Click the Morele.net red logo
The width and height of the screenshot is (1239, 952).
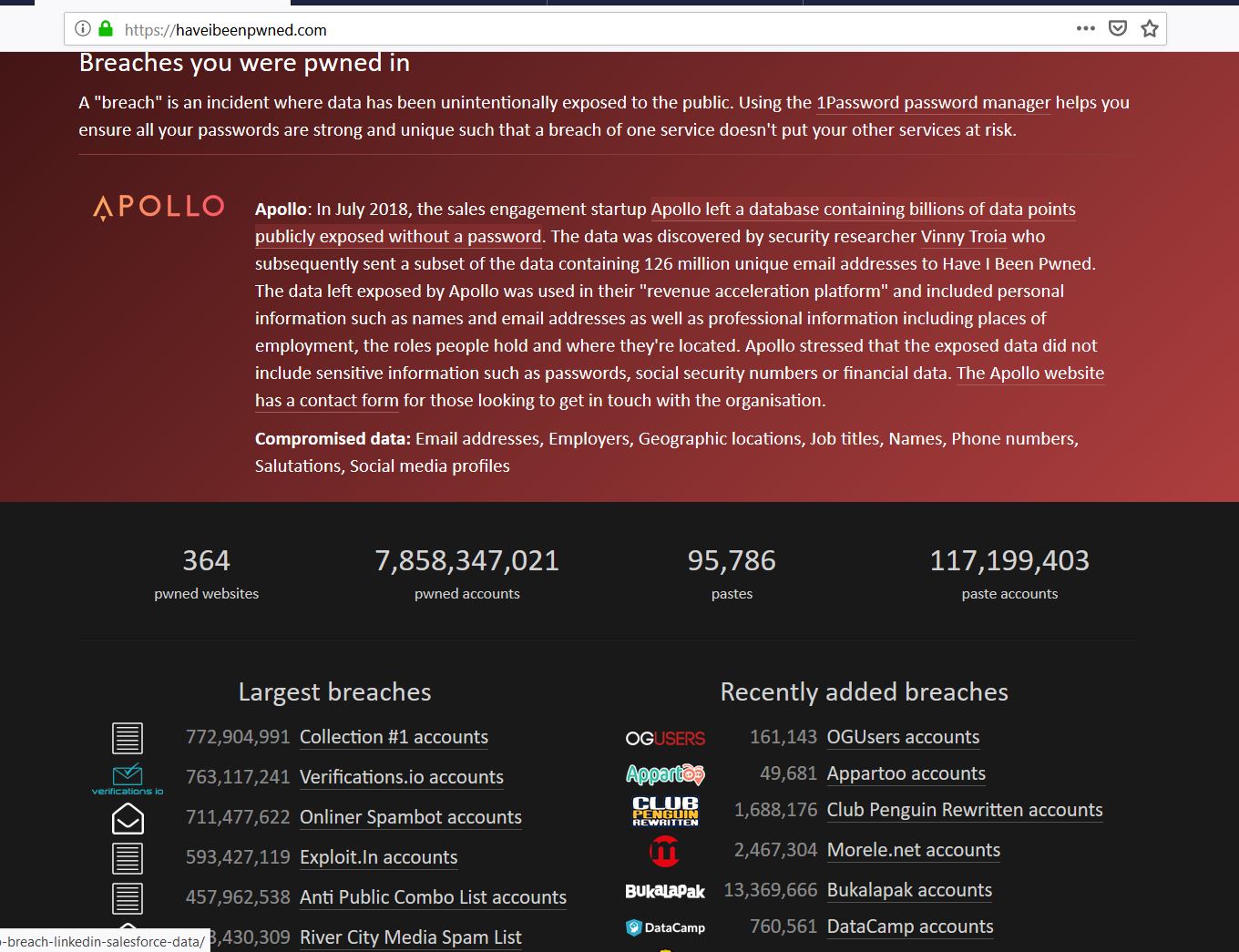click(664, 851)
